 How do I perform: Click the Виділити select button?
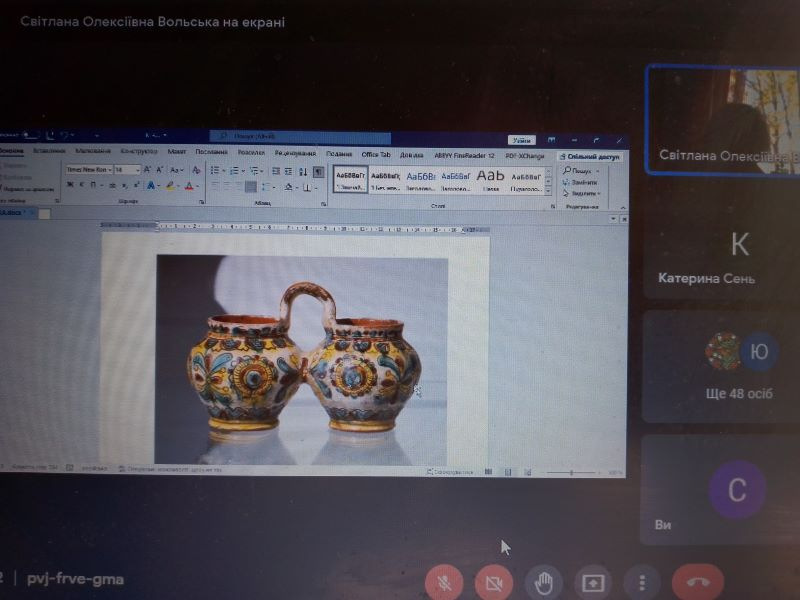coord(581,193)
